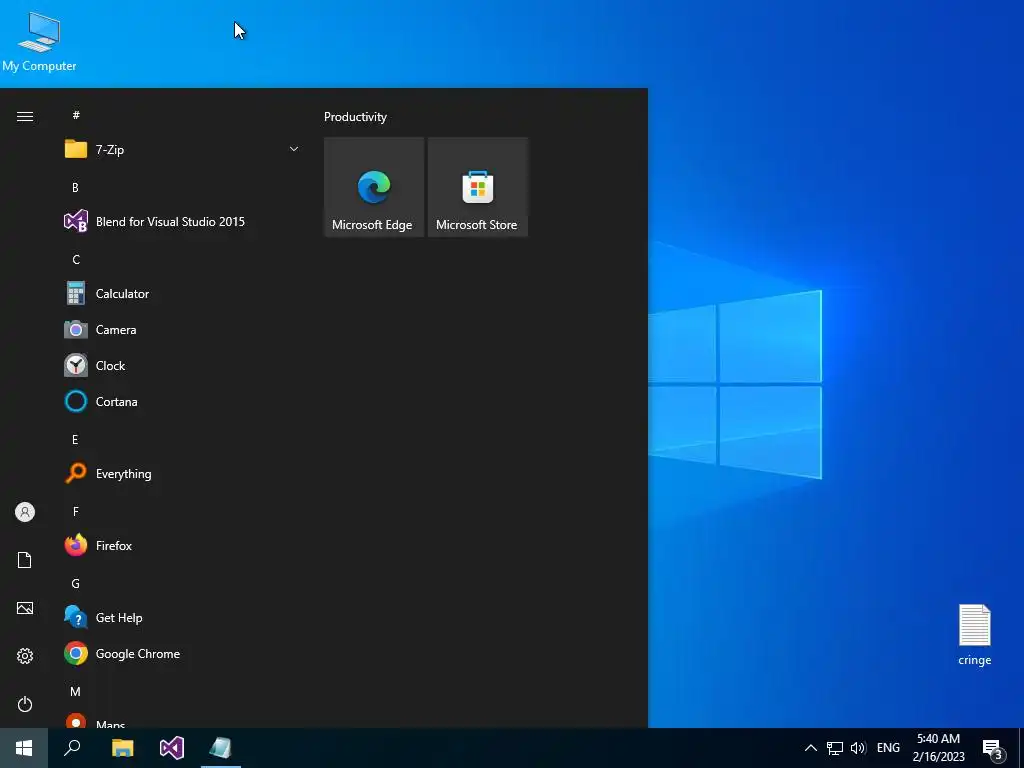Click the Productivity group title
1024x768 pixels.
(x=355, y=117)
